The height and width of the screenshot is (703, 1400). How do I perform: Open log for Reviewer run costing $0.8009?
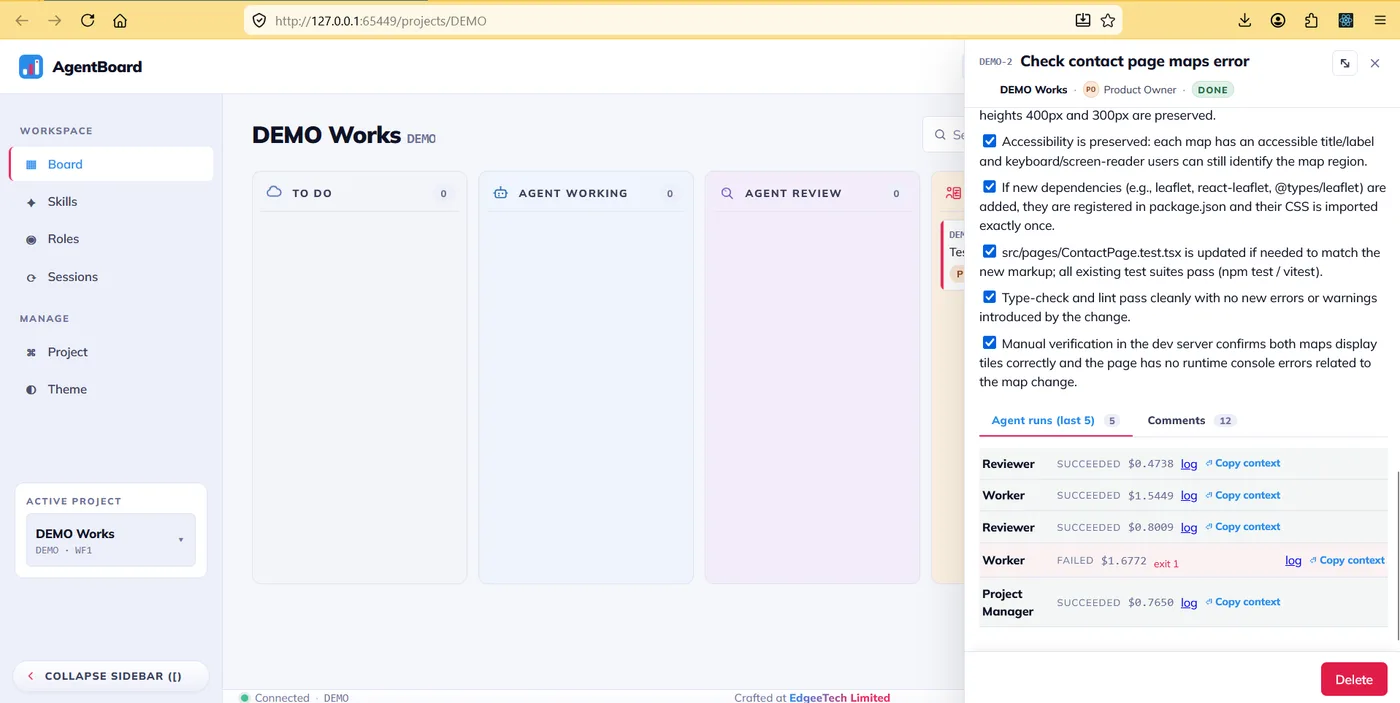[1189, 528]
